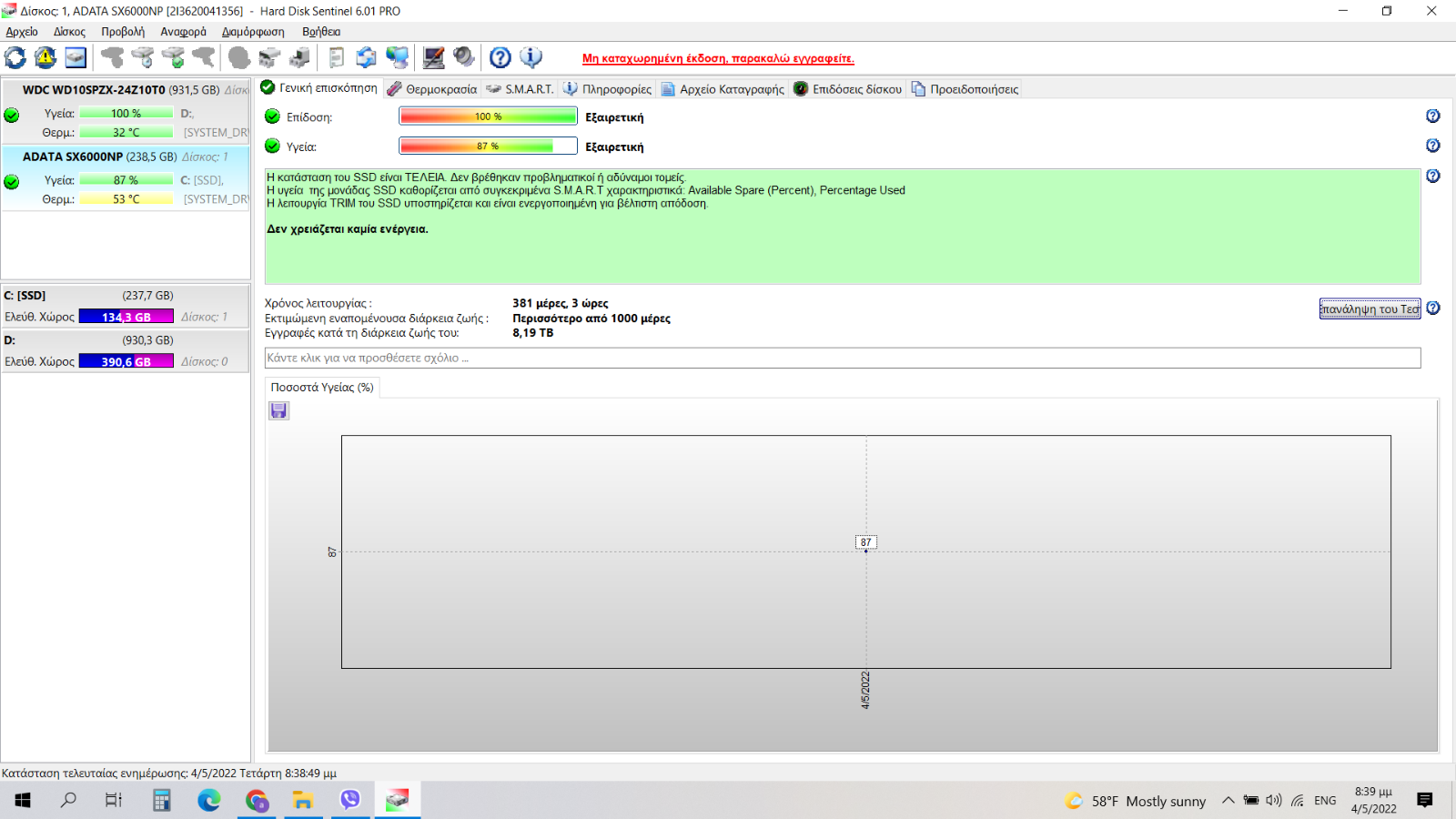The image size is (1456, 819).
Task: Open Windows taskbar search
Action: pos(68,800)
